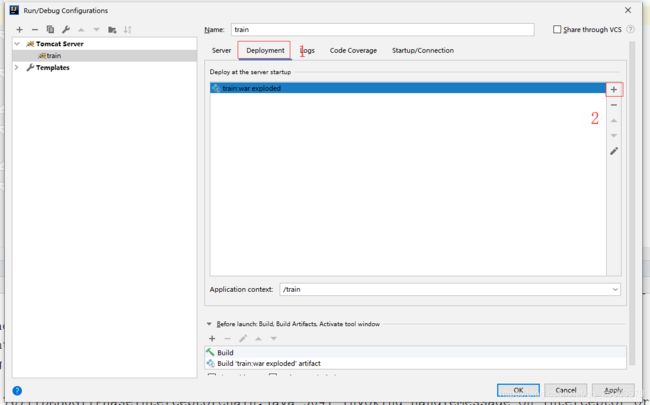Switch to Code Coverage tab

tap(353, 50)
